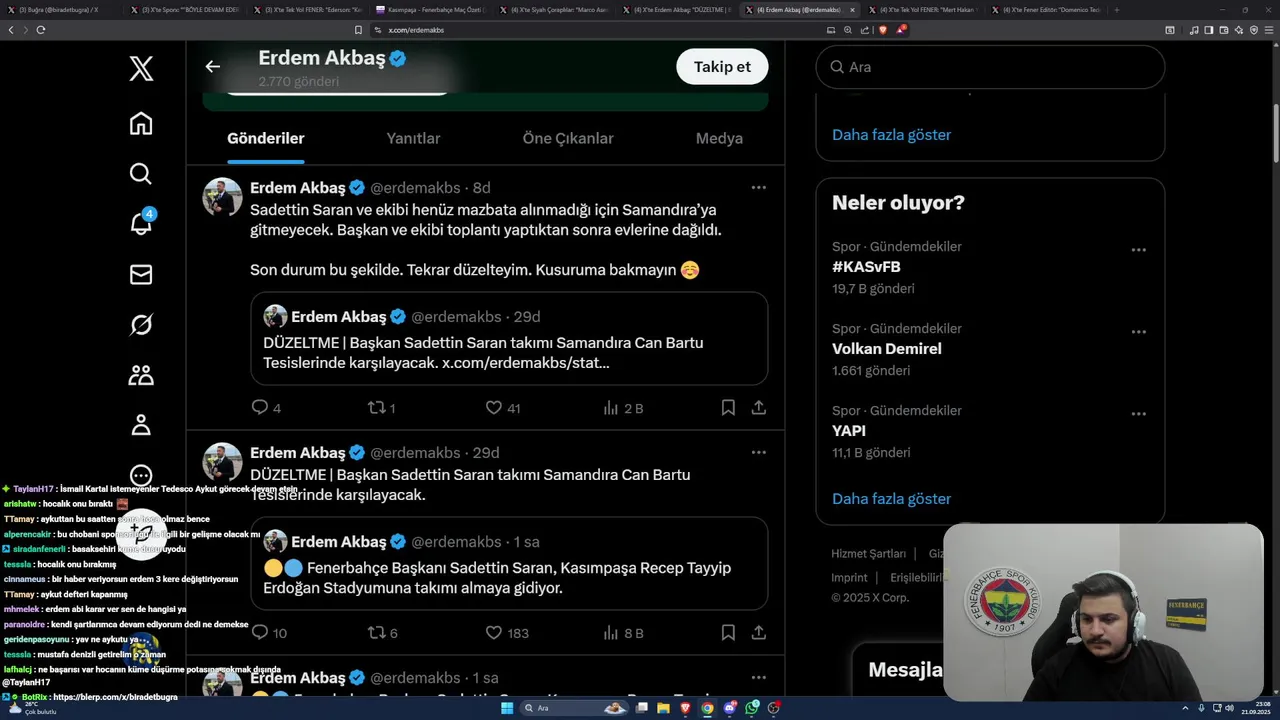Open the browser zoom magnifier icon
The width and height of the screenshot is (1280, 720).
[848, 30]
